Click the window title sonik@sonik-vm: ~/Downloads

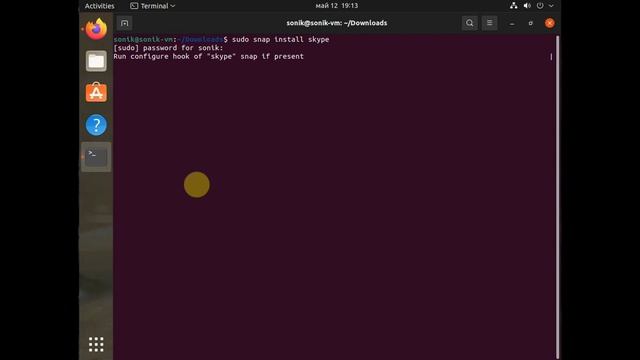click(x=337, y=23)
